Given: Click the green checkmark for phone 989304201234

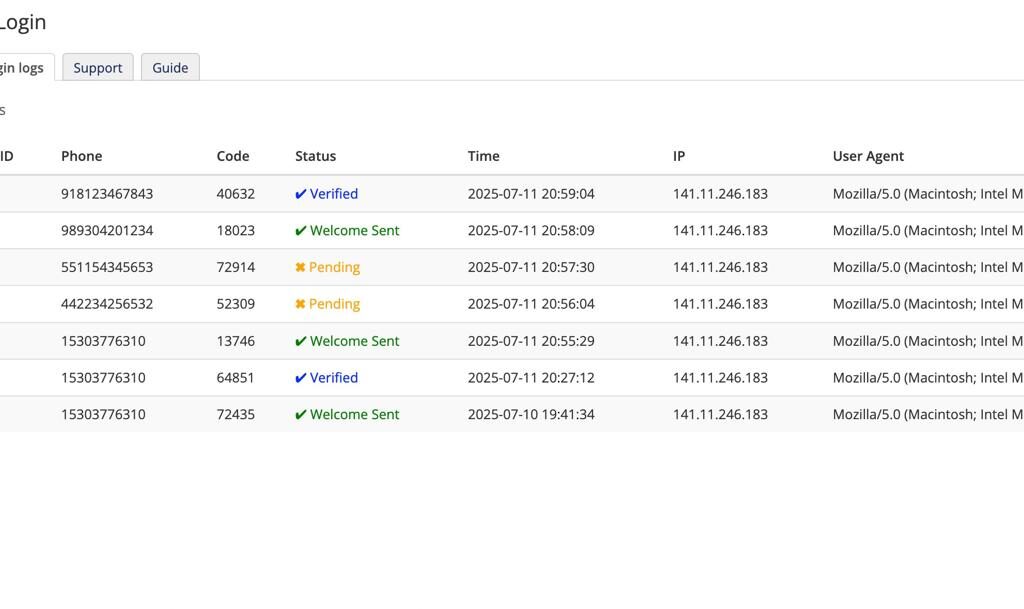Looking at the screenshot, I should pos(300,230).
